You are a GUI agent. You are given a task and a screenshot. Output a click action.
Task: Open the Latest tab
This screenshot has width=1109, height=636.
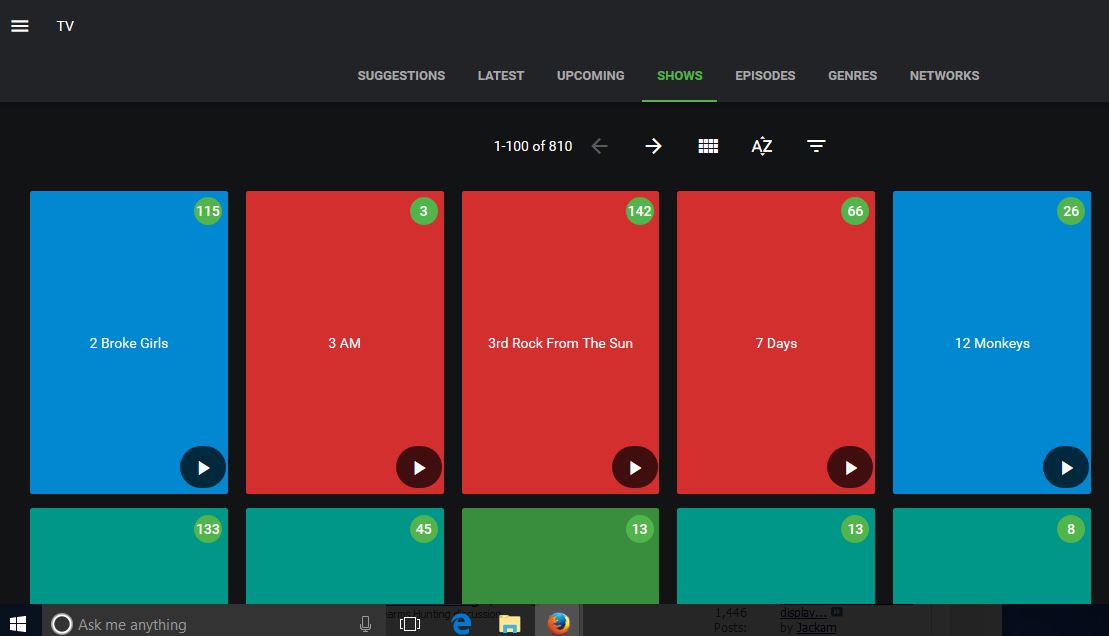[x=501, y=75]
